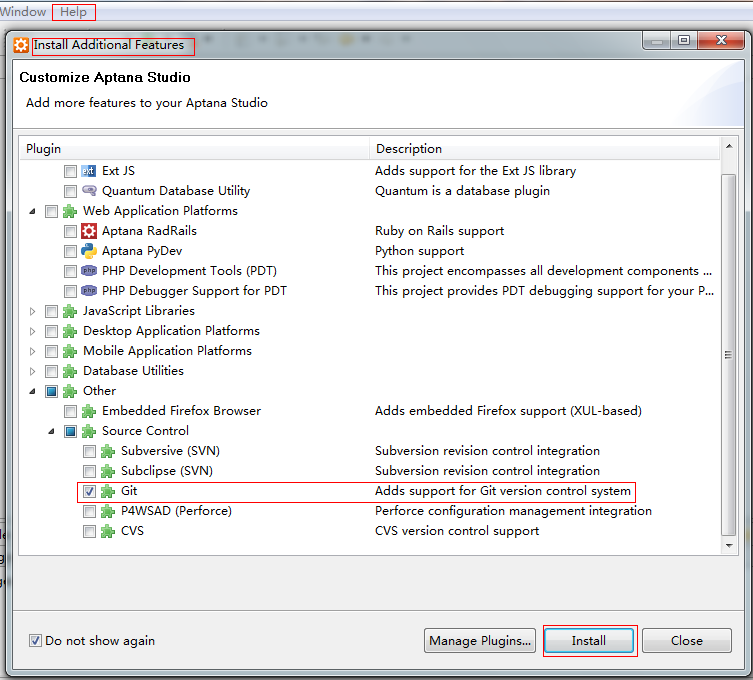Viewport: 753px width, 680px height.
Task: Collapse the Source Control node
Action: pos(51,431)
